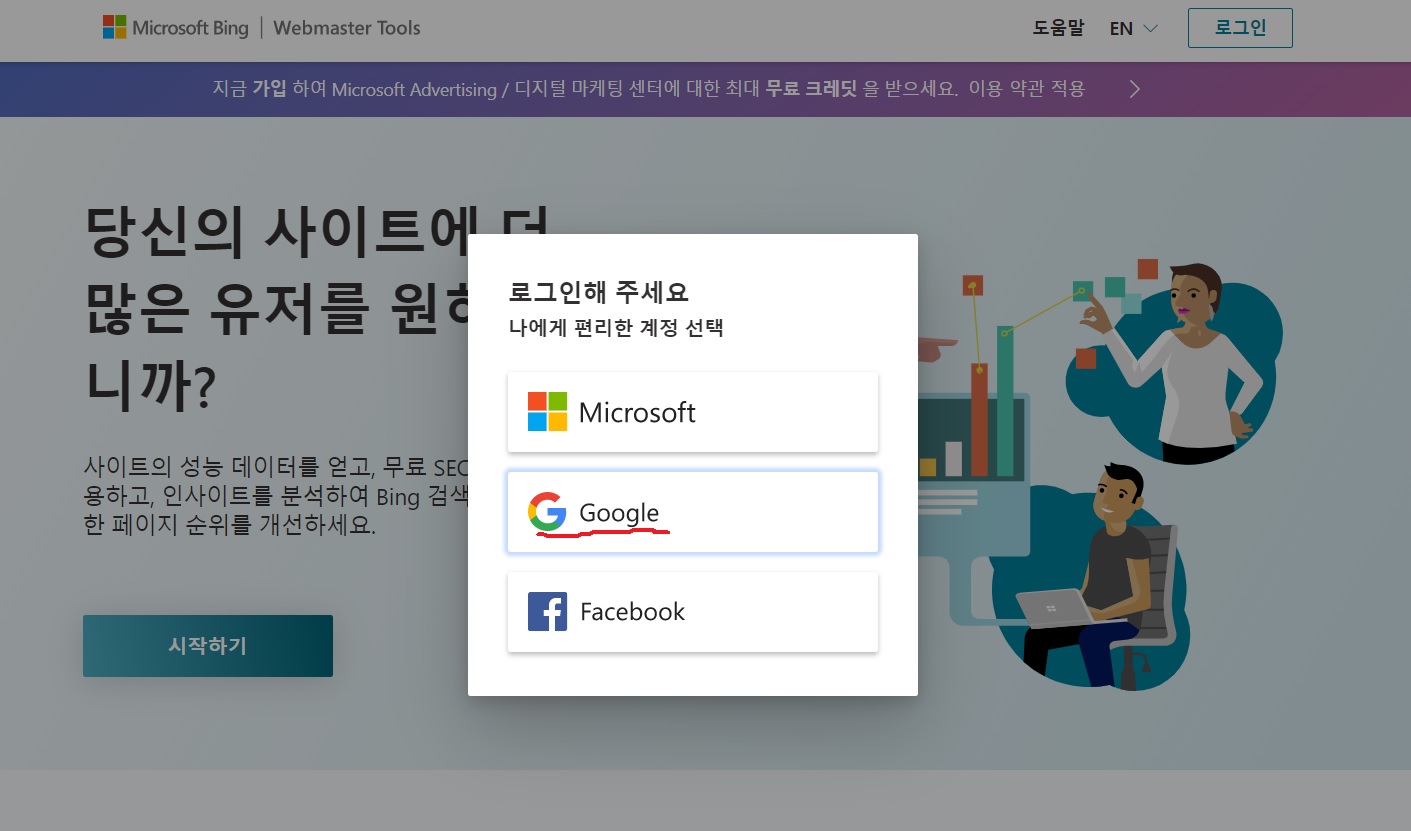The height and width of the screenshot is (831, 1411).
Task: Click the Webmaster Tools header title
Action: pyautogui.click(x=346, y=28)
